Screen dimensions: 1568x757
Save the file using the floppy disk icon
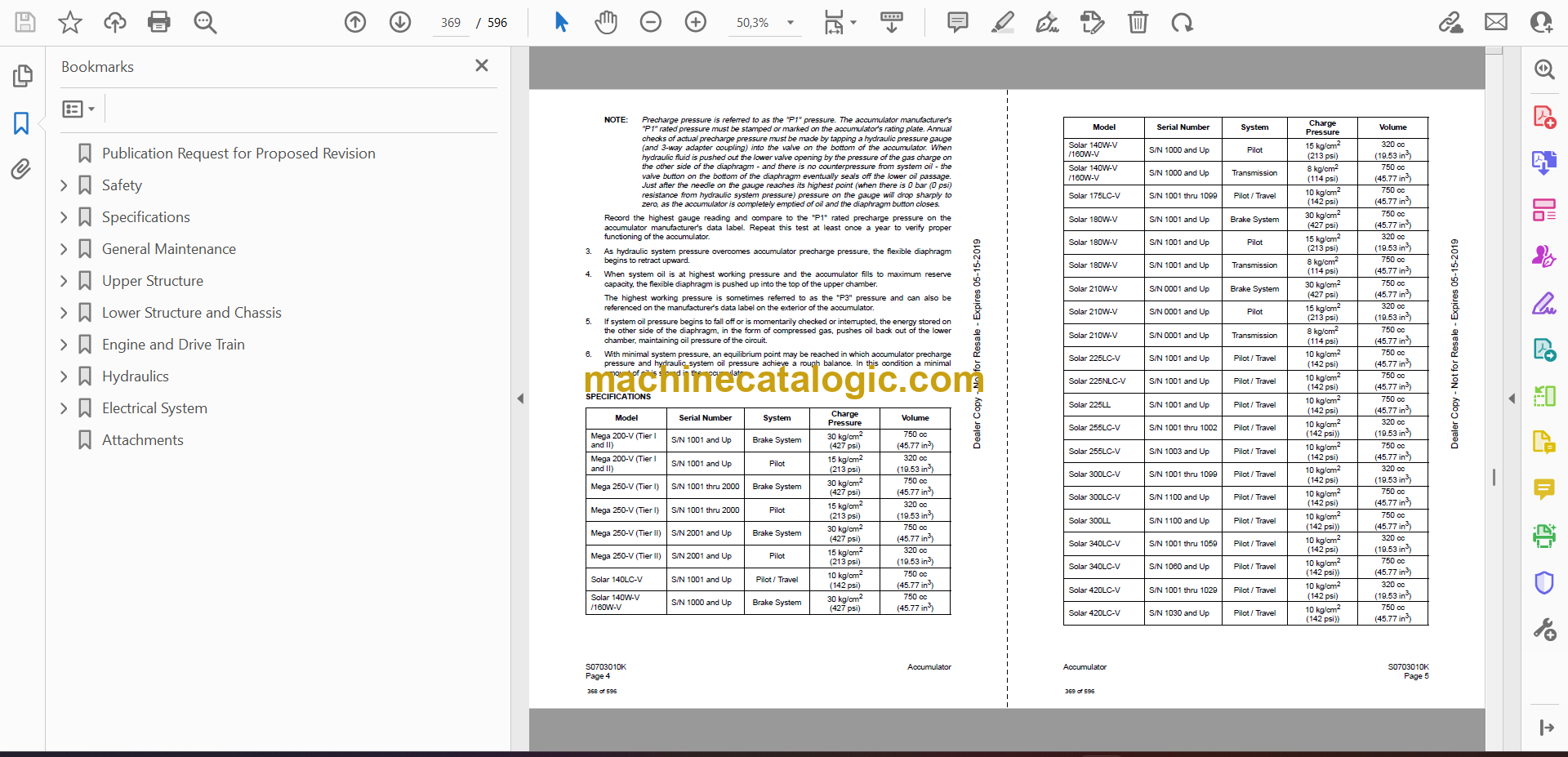click(25, 22)
